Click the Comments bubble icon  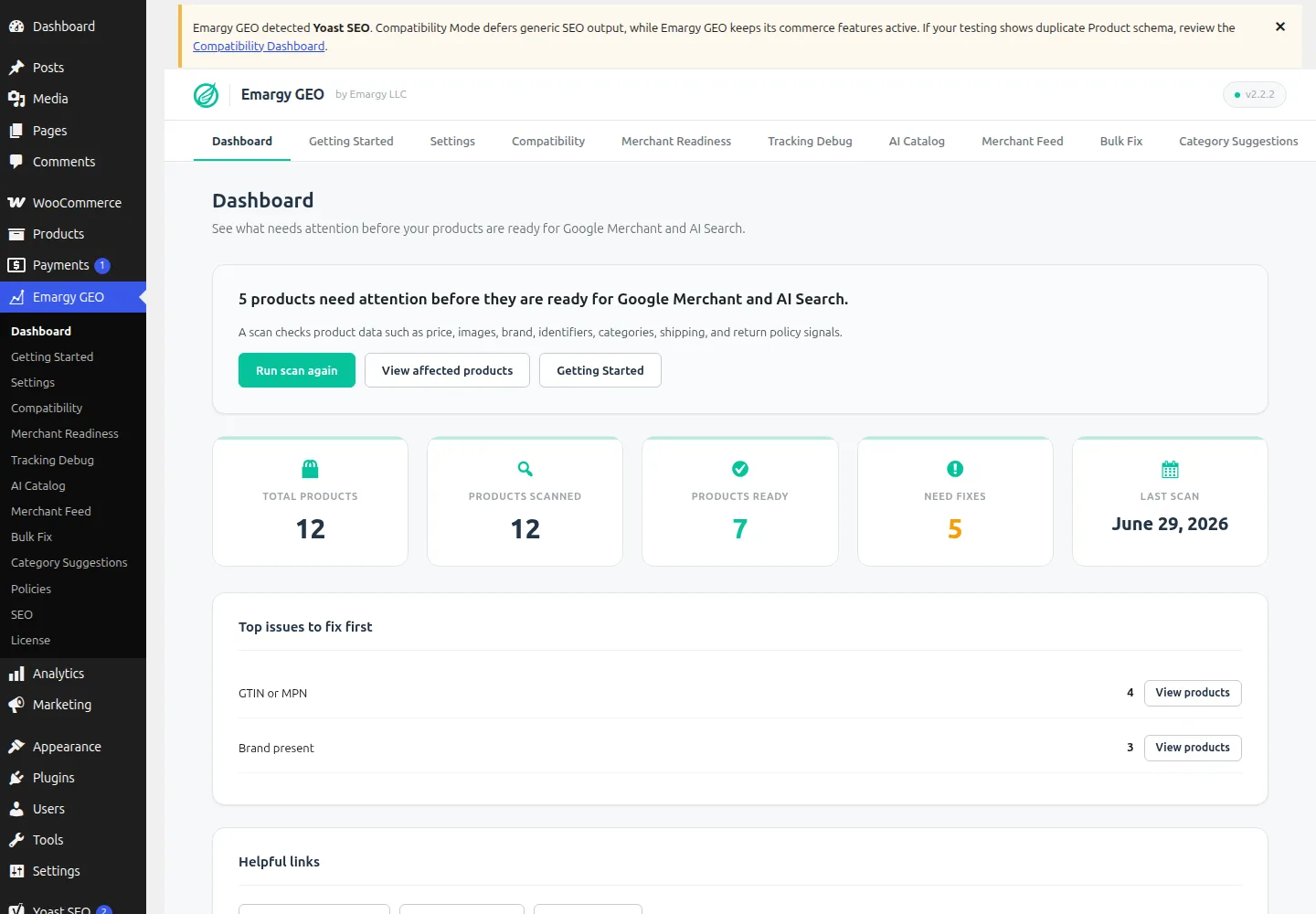click(16, 162)
